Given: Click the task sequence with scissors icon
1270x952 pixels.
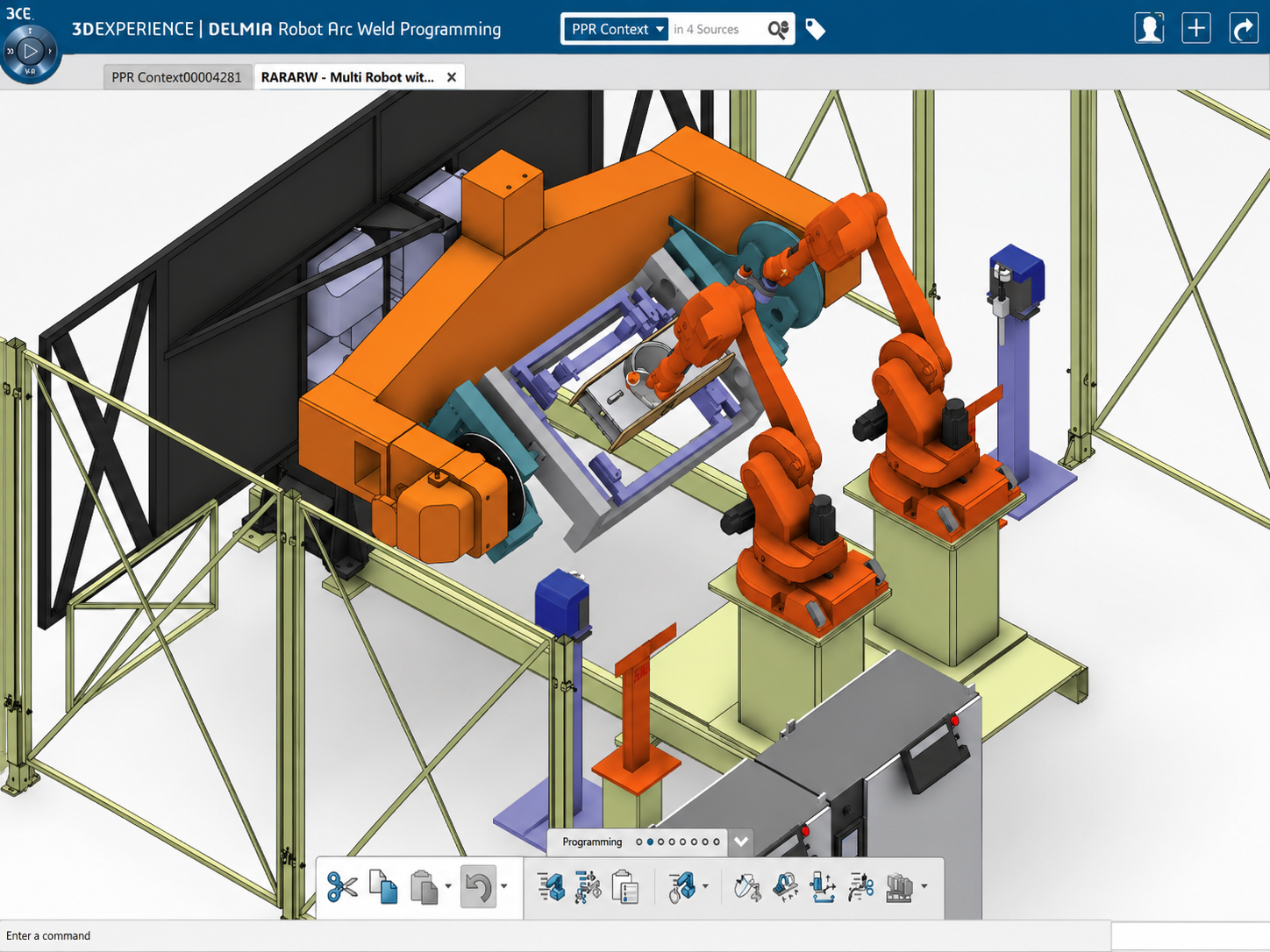Looking at the screenshot, I should [588, 887].
